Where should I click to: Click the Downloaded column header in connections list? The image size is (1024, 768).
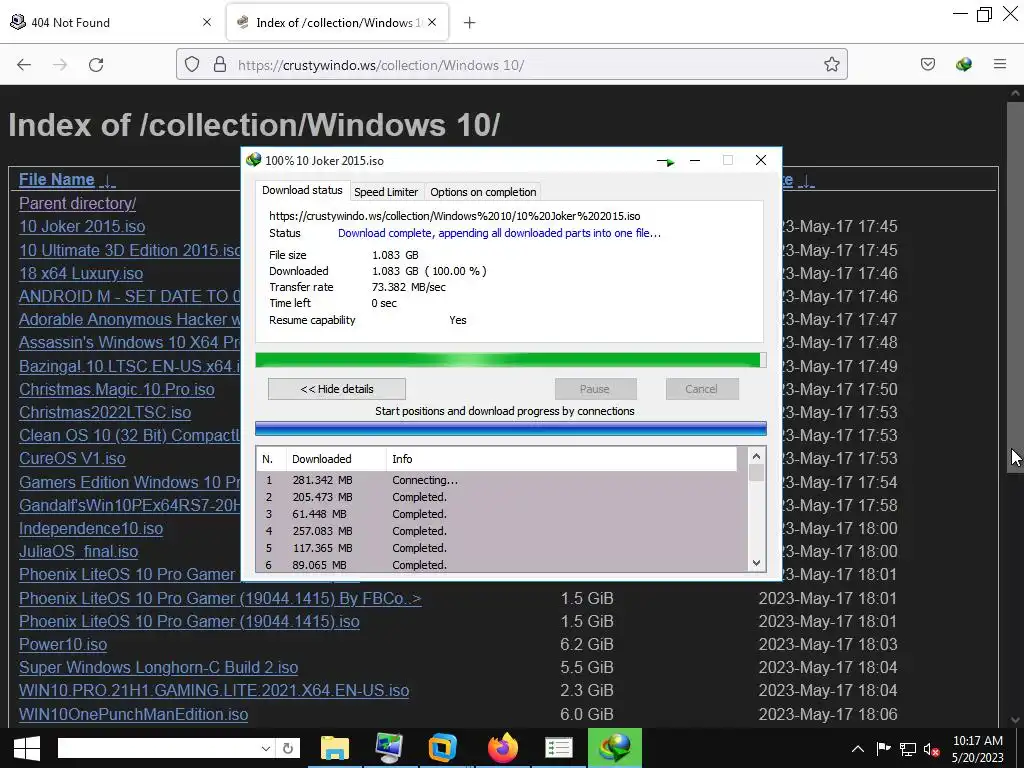[336, 459]
